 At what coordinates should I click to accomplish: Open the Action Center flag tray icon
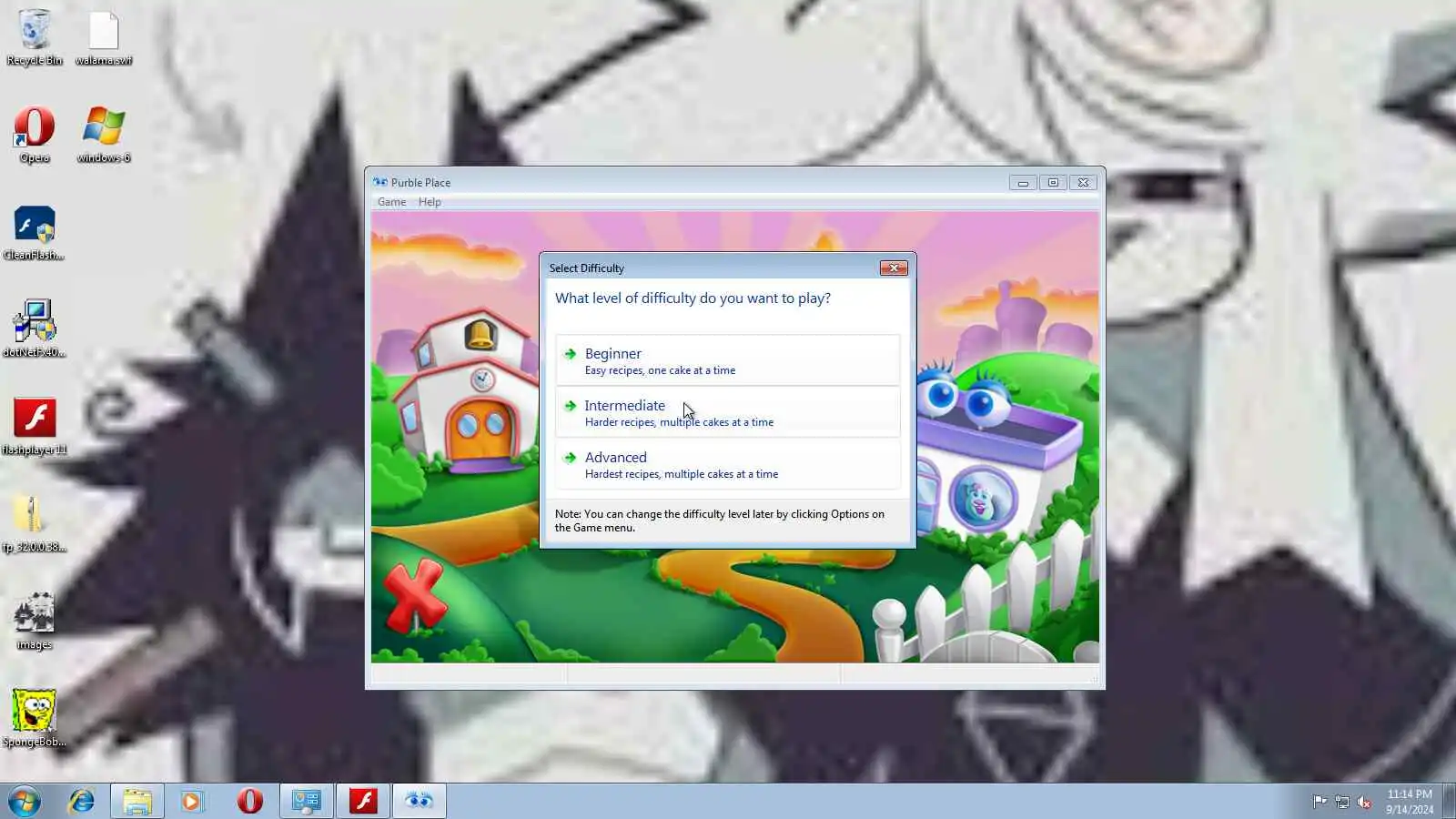pyautogui.click(x=1319, y=802)
